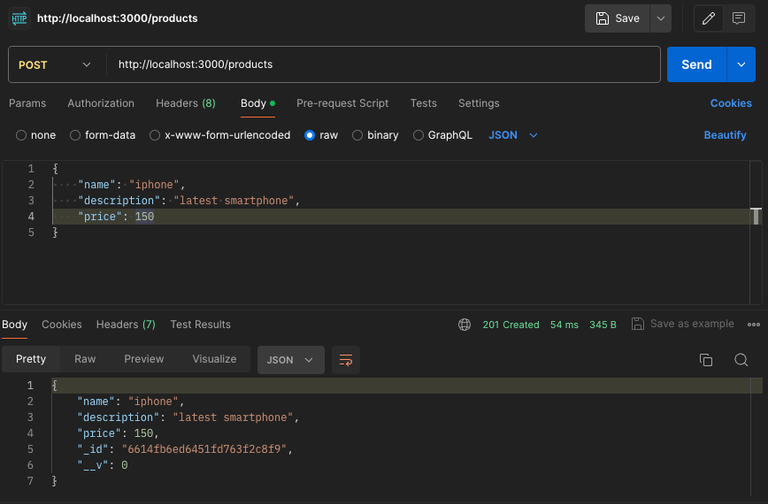
Task: Switch to the Authorization tab
Action: pyautogui.click(x=101, y=103)
